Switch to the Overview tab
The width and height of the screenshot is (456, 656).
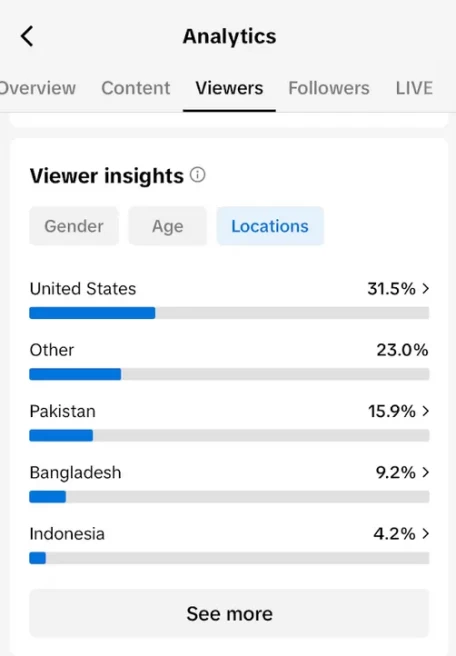pos(38,88)
